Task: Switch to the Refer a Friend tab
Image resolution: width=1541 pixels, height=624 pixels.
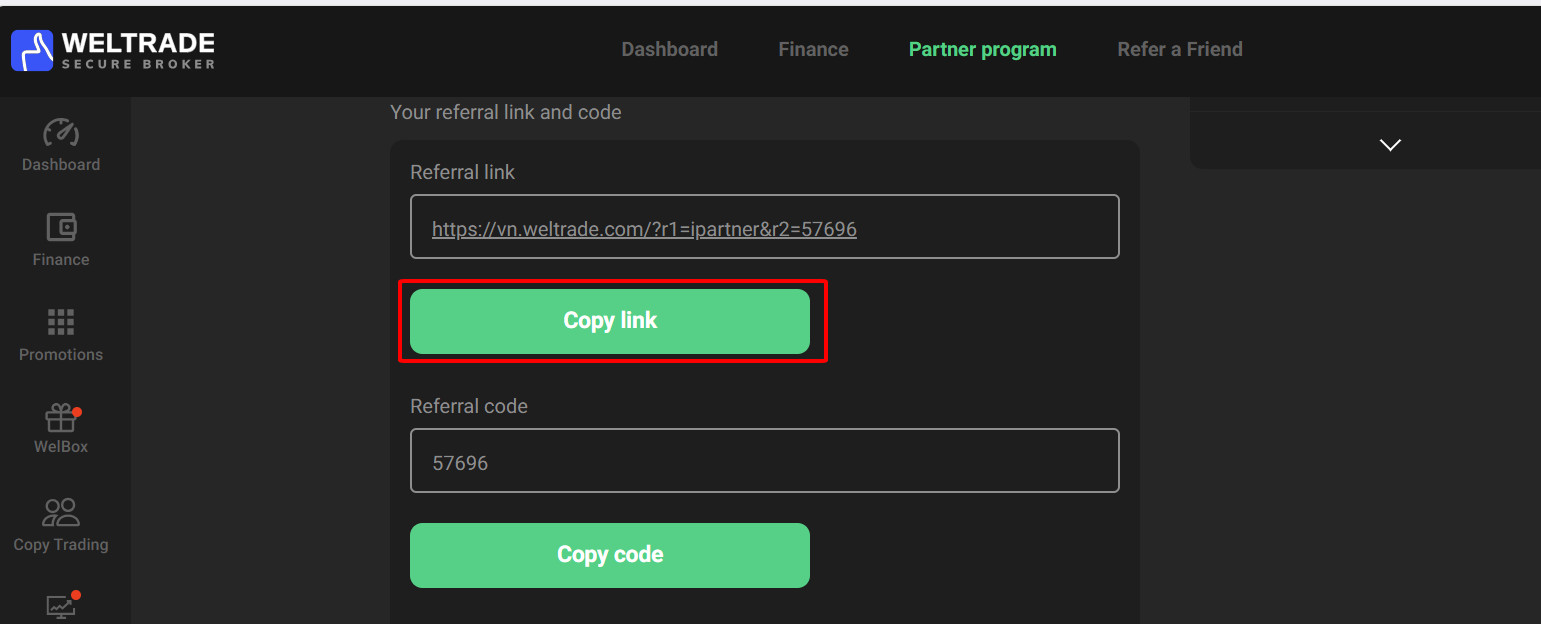Action: (x=1179, y=49)
